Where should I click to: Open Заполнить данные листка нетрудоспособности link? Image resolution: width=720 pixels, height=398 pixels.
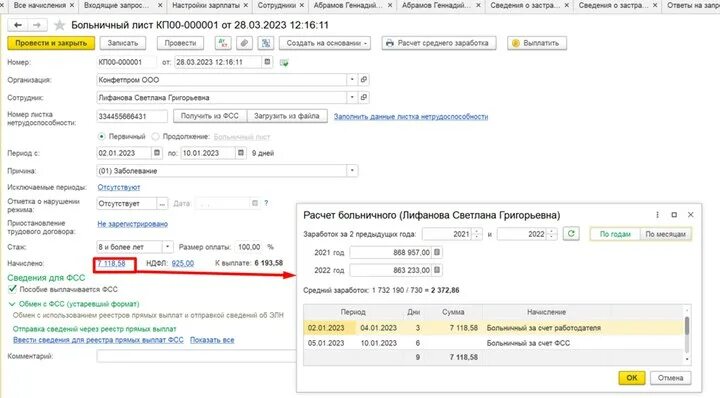pos(411,117)
